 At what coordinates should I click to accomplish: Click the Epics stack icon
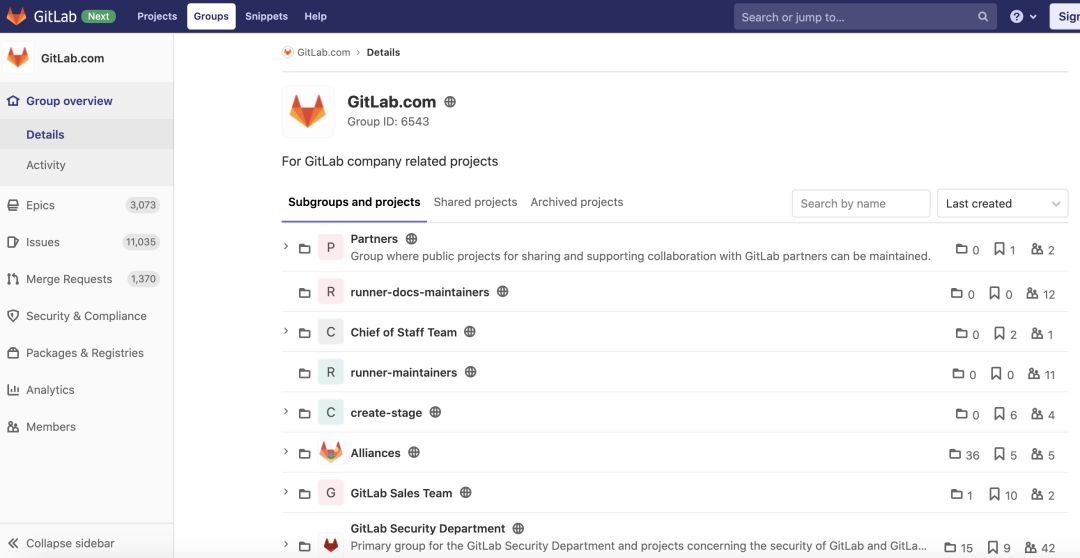pos(12,205)
